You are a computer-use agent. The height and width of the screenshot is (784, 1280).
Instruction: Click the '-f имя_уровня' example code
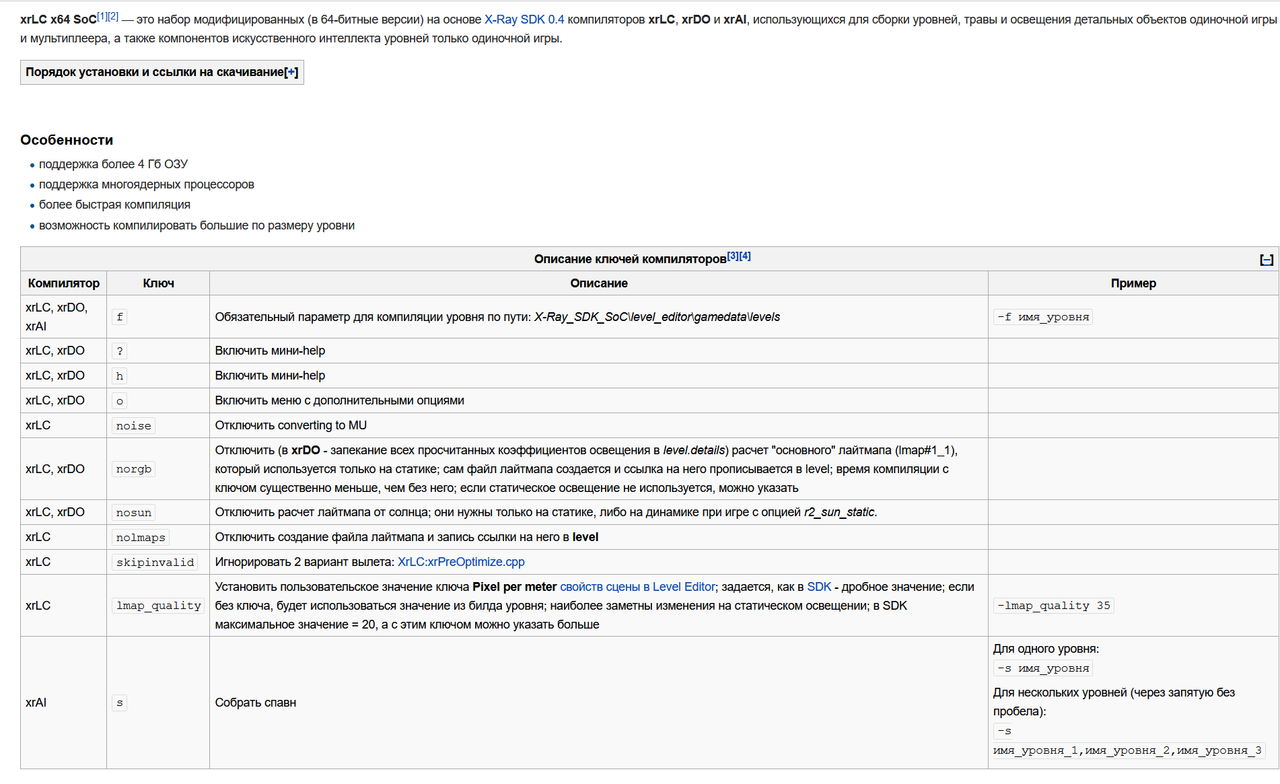click(x=1042, y=317)
